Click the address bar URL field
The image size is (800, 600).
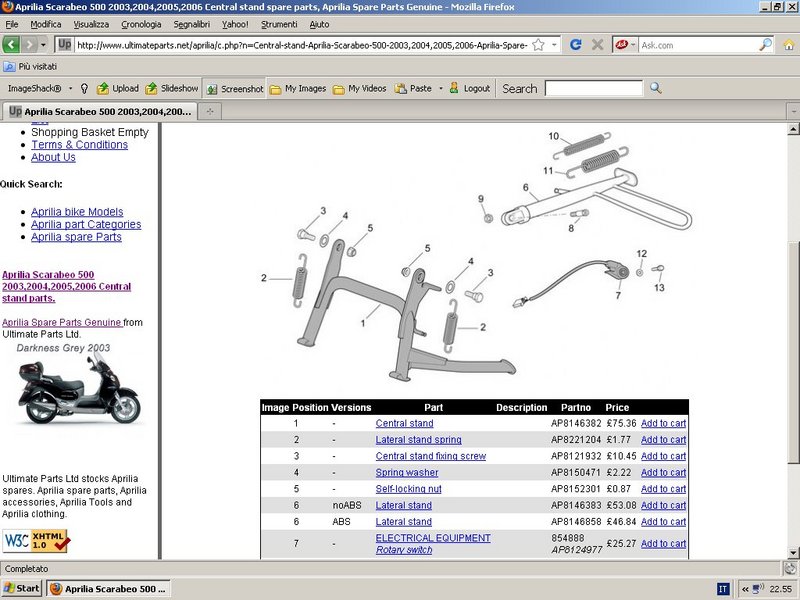click(302, 45)
